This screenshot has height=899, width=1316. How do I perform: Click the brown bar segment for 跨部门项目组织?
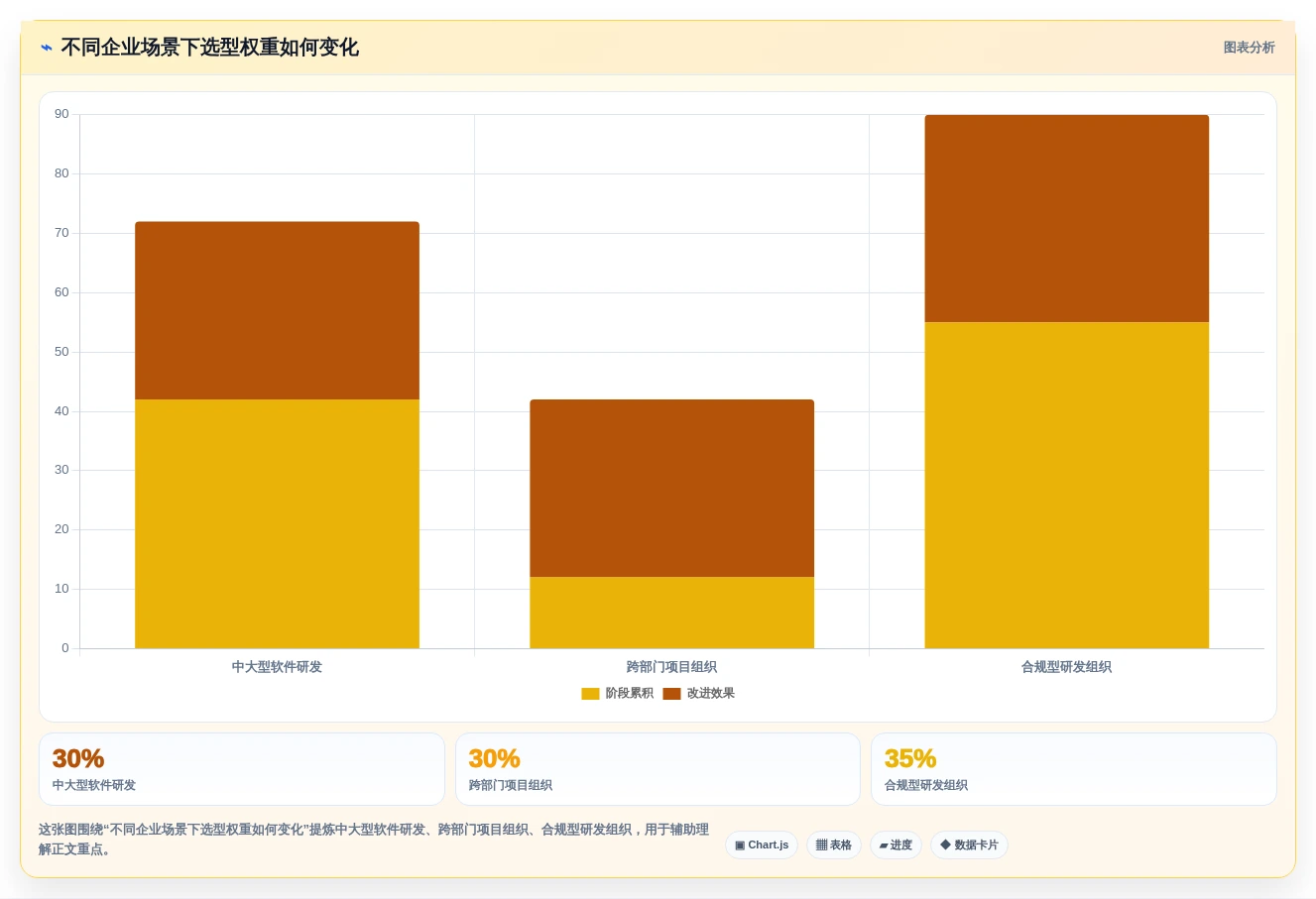(671, 488)
